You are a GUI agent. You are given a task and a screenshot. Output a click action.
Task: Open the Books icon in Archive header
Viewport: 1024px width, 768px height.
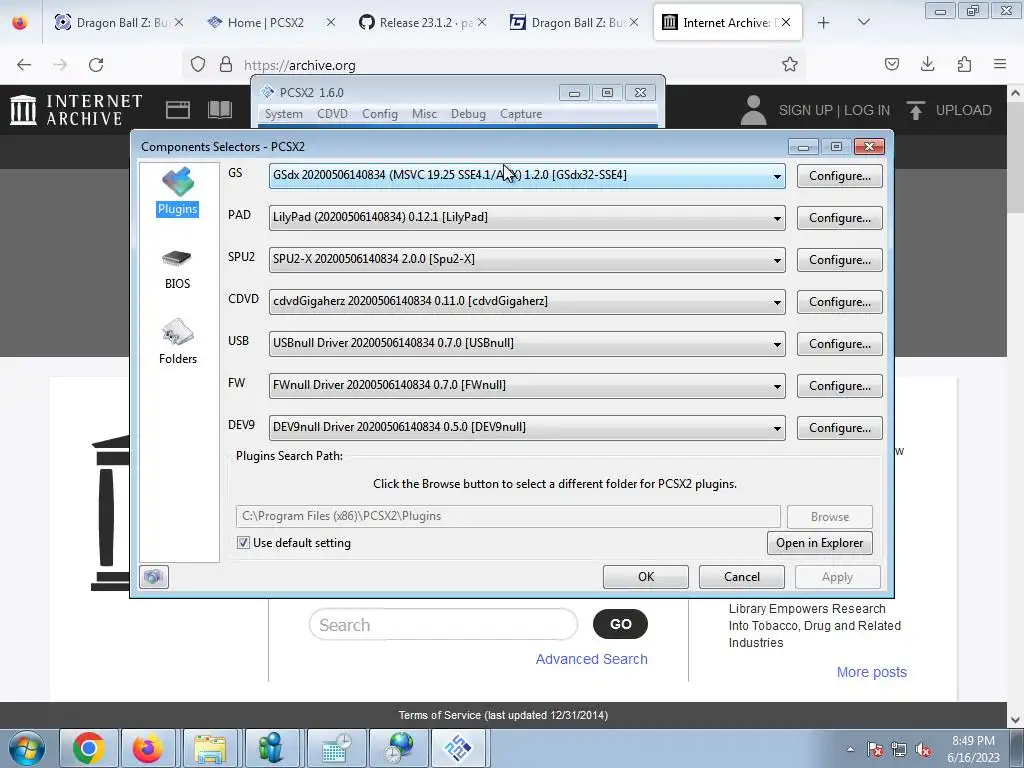(220, 110)
